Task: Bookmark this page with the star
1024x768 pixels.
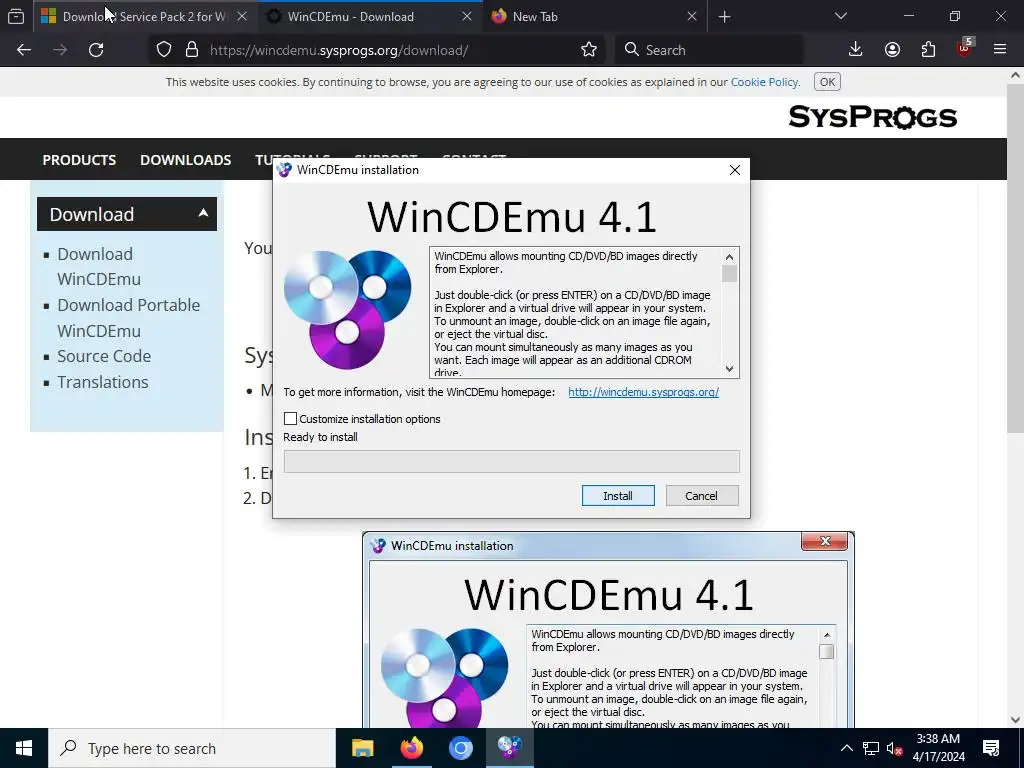Action: point(588,50)
